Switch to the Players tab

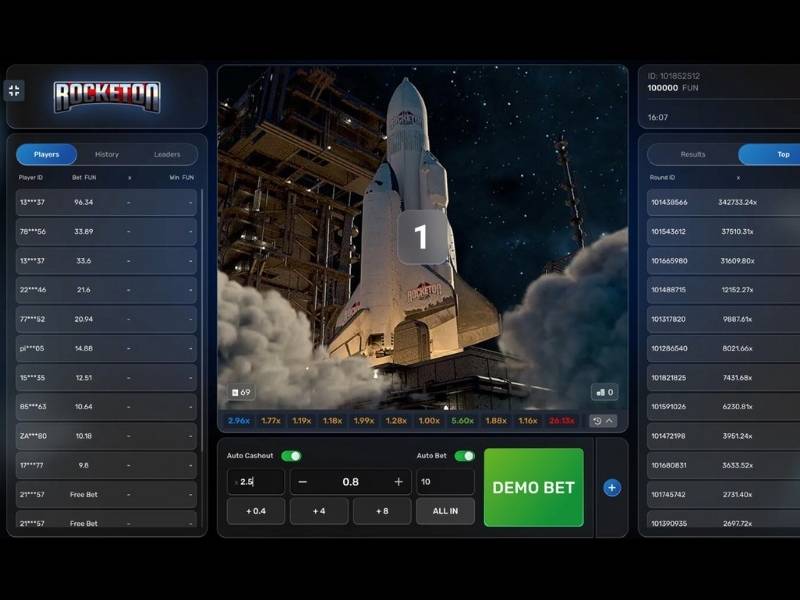(x=46, y=154)
